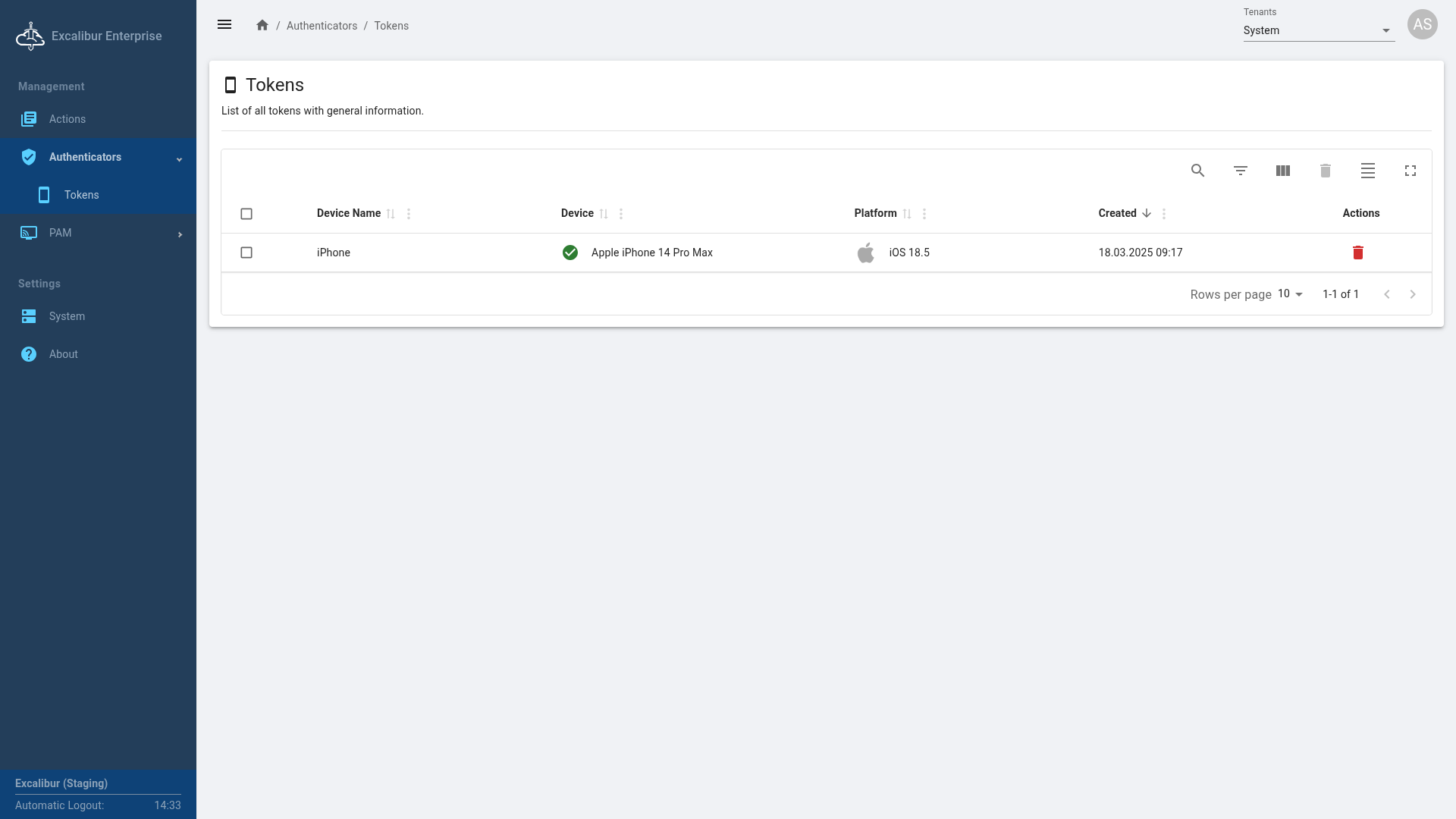The height and width of the screenshot is (819, 1456).
Task: Click the filter list icon
Action: click(1240, 171)
